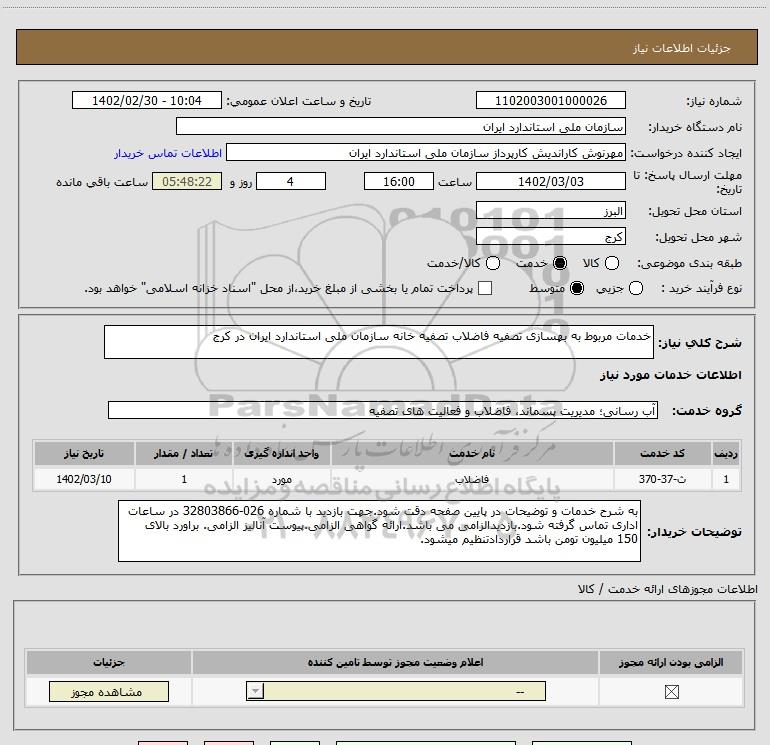Click the service group field آب رسانی
The height and width of the screenshot is (745, 770).
point(383,411)
